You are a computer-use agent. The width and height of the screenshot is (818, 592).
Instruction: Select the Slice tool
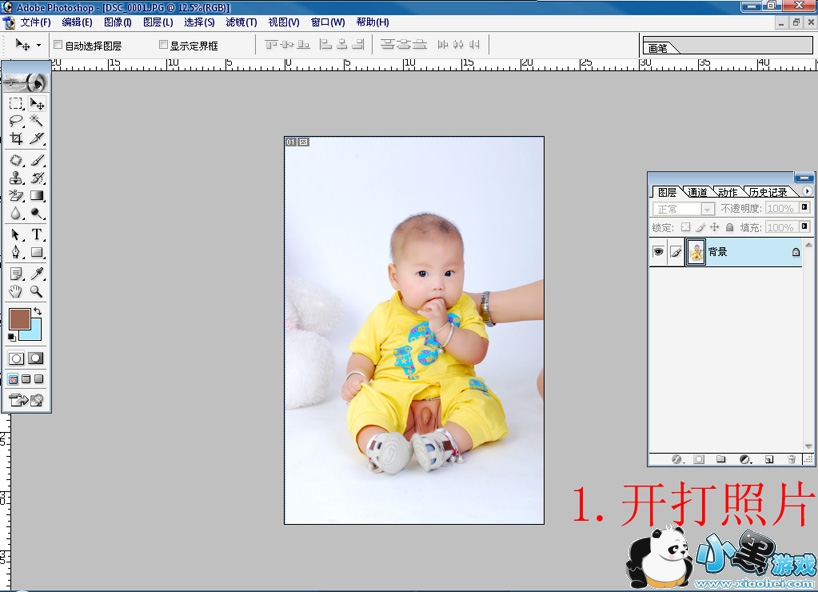pos(37,138)
